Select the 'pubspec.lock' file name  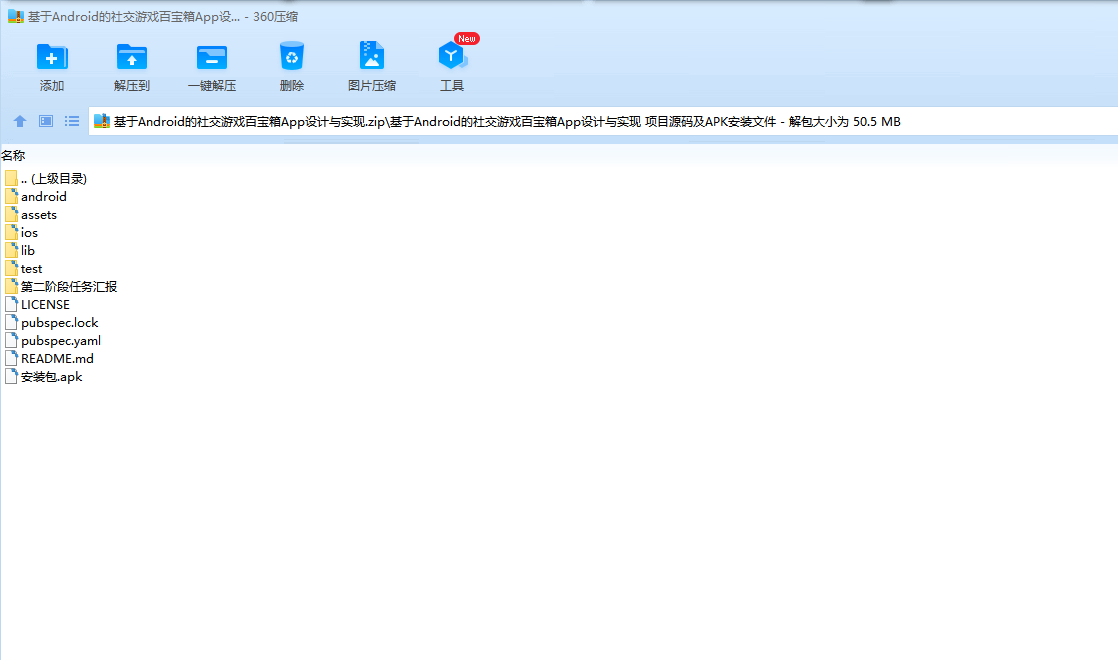[x=59, y=323]
